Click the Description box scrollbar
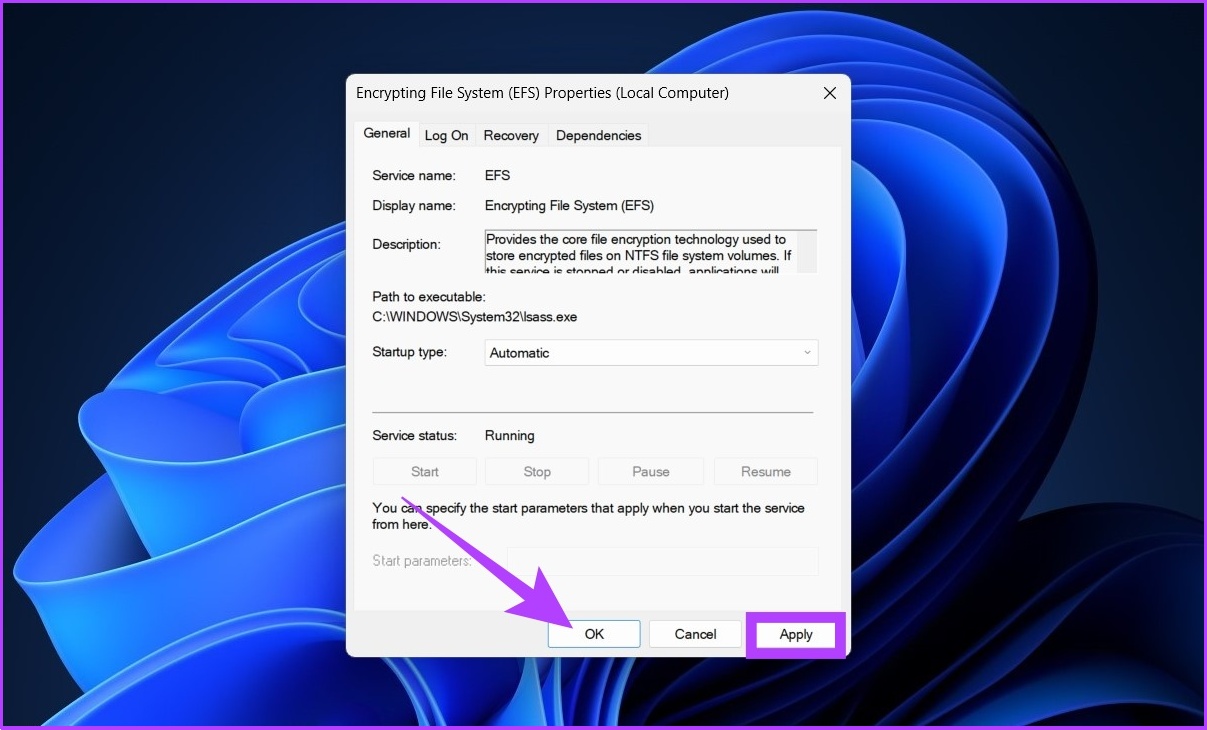Image resolution: width=1207 pixels, height=730 pixels. tap(807, 252)
